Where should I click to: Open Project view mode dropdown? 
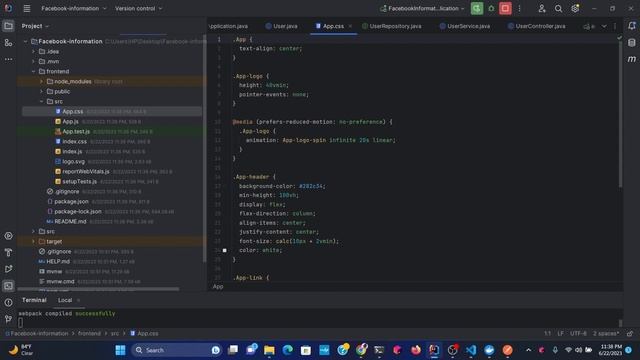(x=36, y=26)
